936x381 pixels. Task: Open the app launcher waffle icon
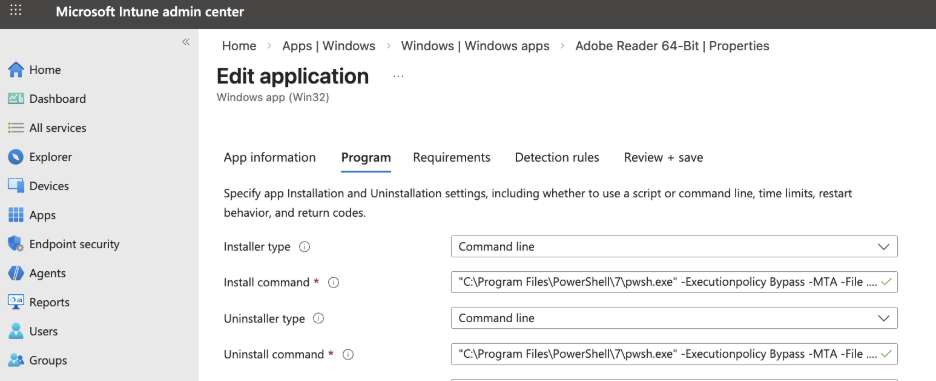tap(16, 10)
